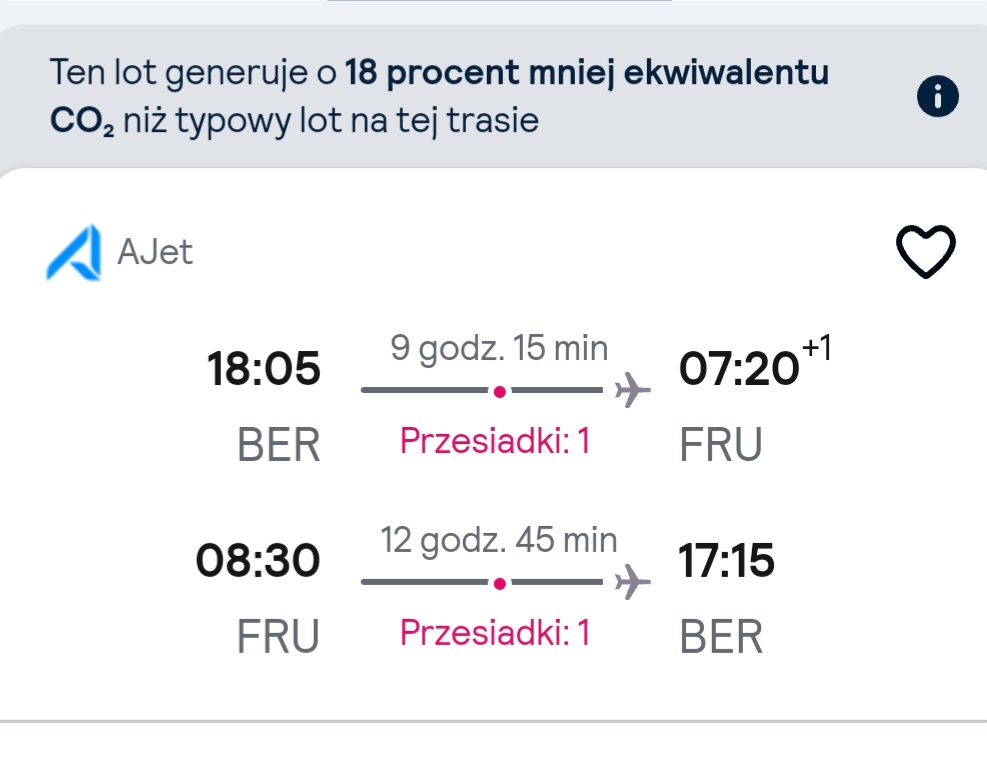987x765 pixels.
Task: Open outbound Przesiadki: 1 layover details
Action: 495,441
